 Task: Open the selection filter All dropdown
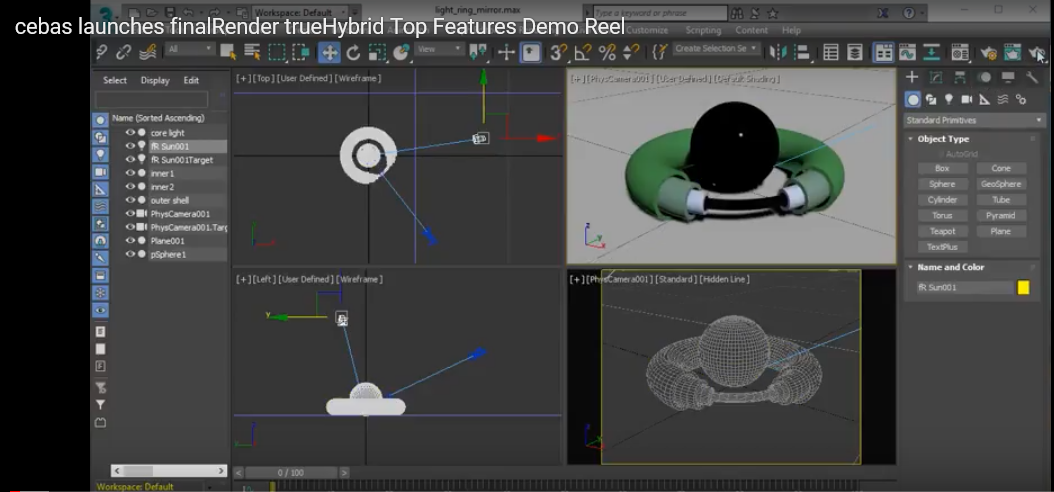tap(190, 49)
